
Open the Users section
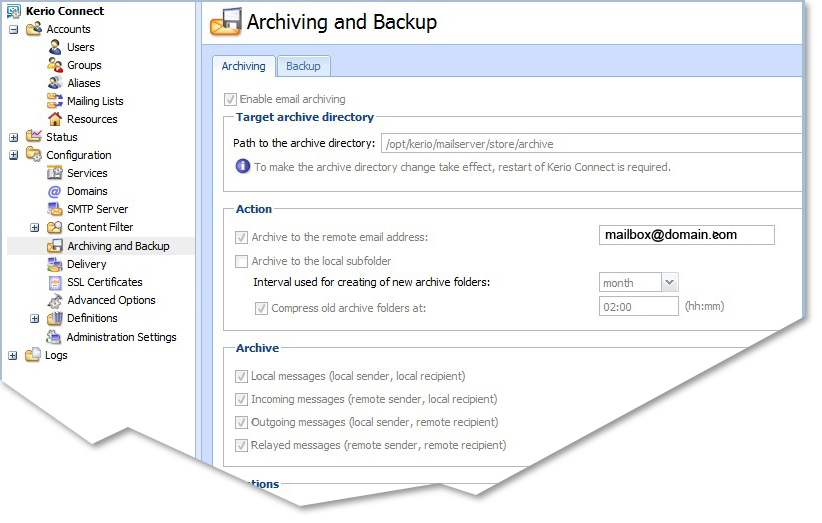pos(80,47)
